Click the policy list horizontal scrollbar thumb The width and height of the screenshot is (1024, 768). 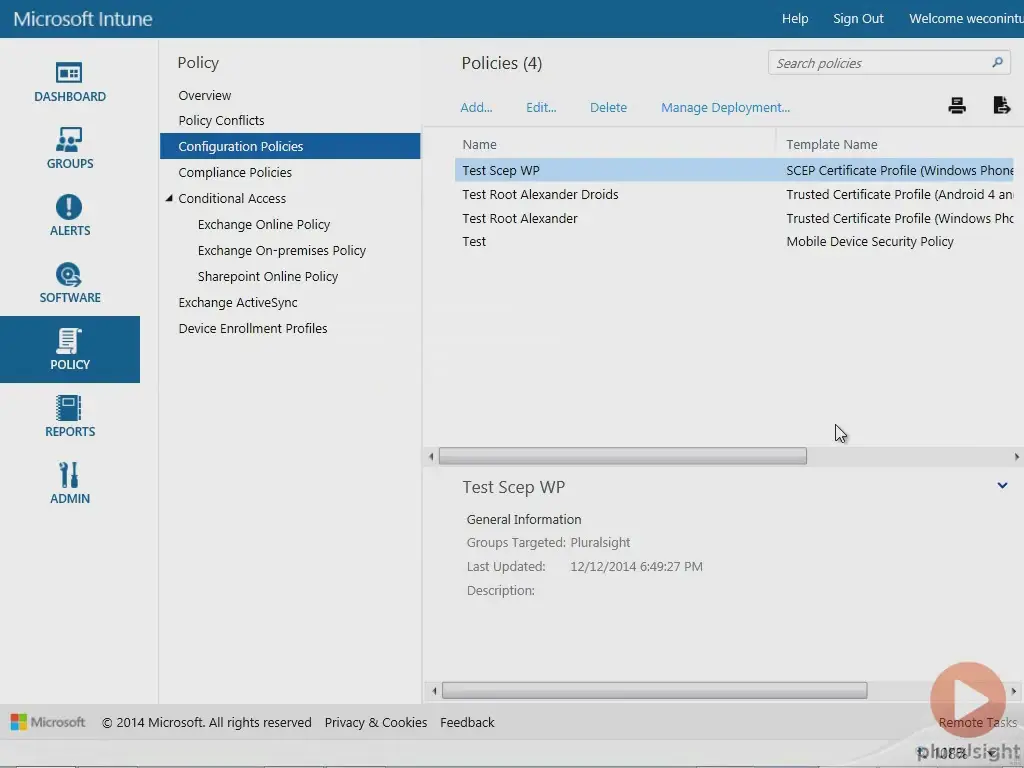(622, 456)
